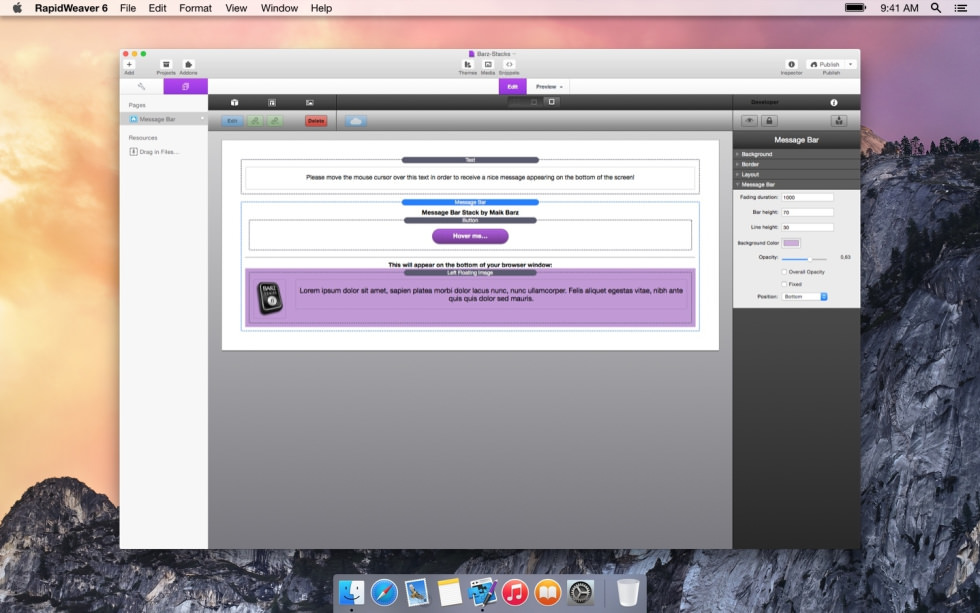Expand the Layout section
The width and height of the screenshot is (980, 613).
point(796,174)
